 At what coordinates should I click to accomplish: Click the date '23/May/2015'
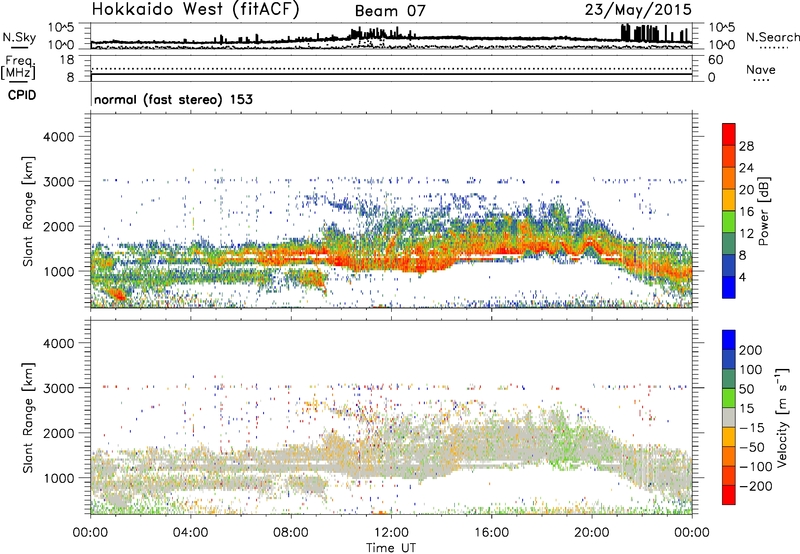click(x=638, y=10)
